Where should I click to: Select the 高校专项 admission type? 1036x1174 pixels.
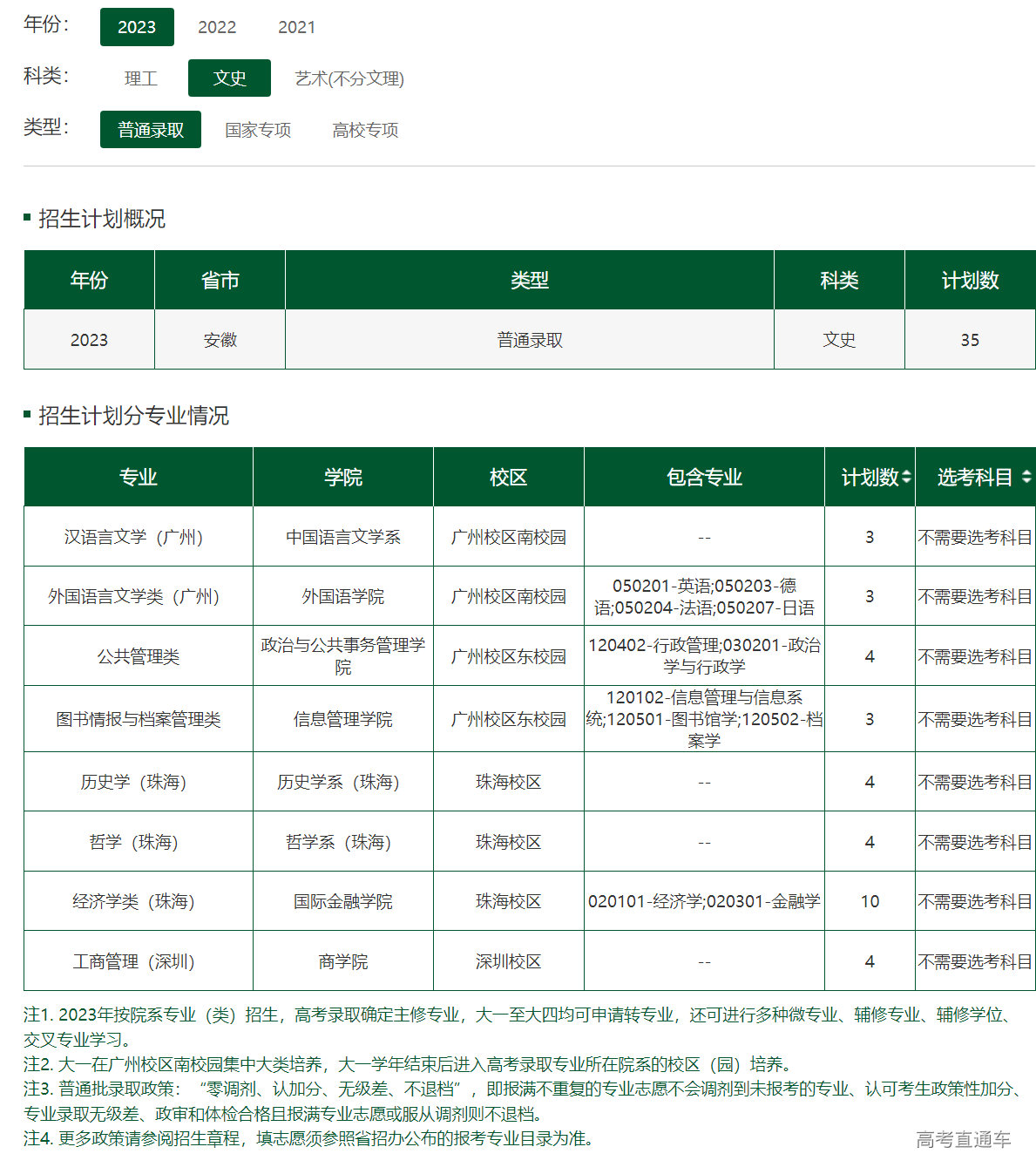pos(364,129)
